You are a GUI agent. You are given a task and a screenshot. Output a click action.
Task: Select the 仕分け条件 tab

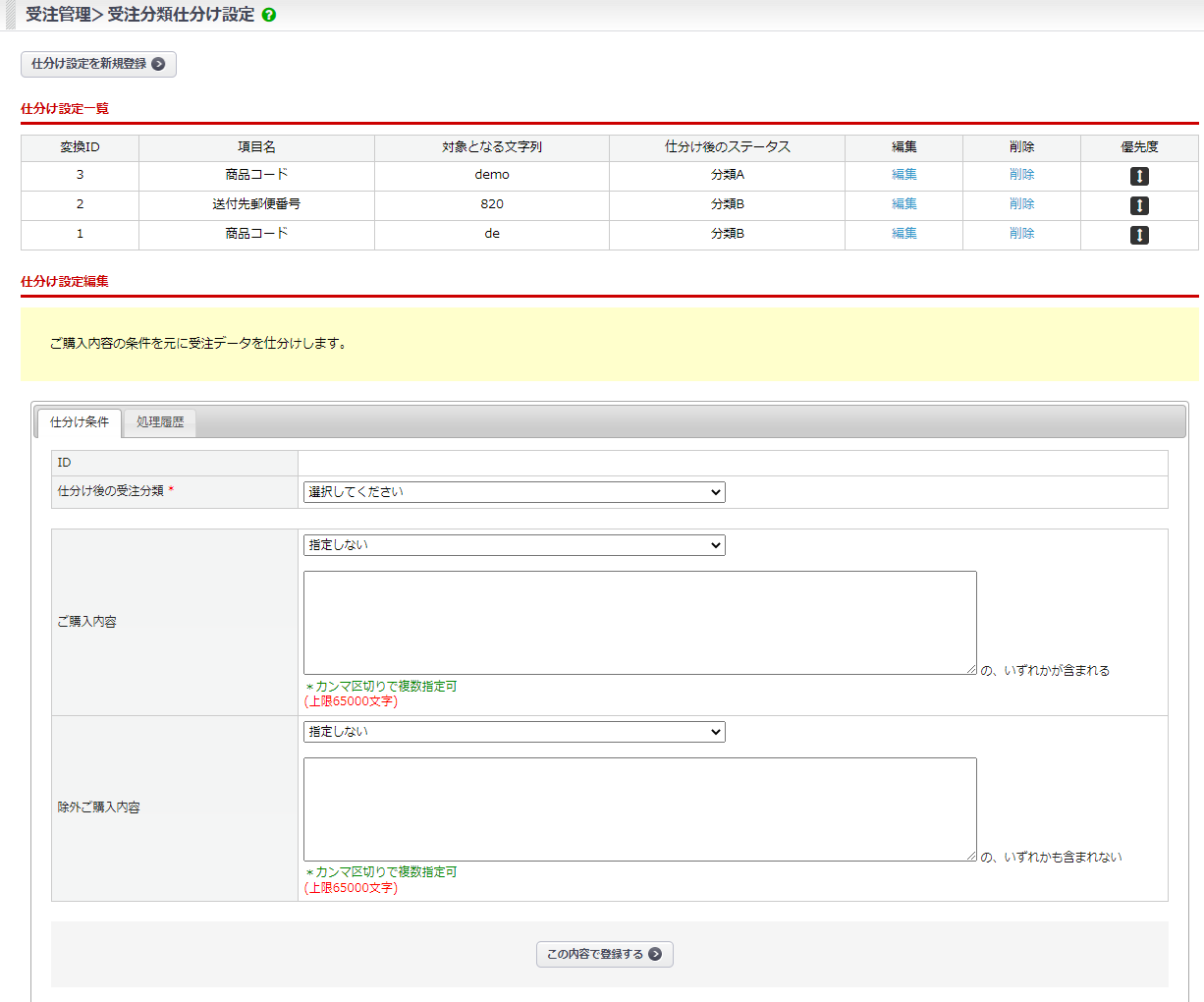point(80,422)
